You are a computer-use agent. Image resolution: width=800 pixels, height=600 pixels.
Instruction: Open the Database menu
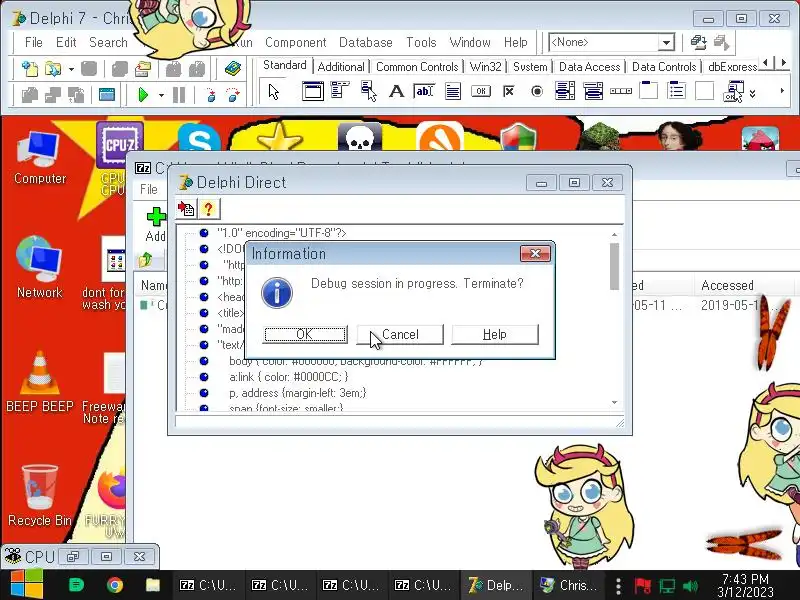(366, 42)
